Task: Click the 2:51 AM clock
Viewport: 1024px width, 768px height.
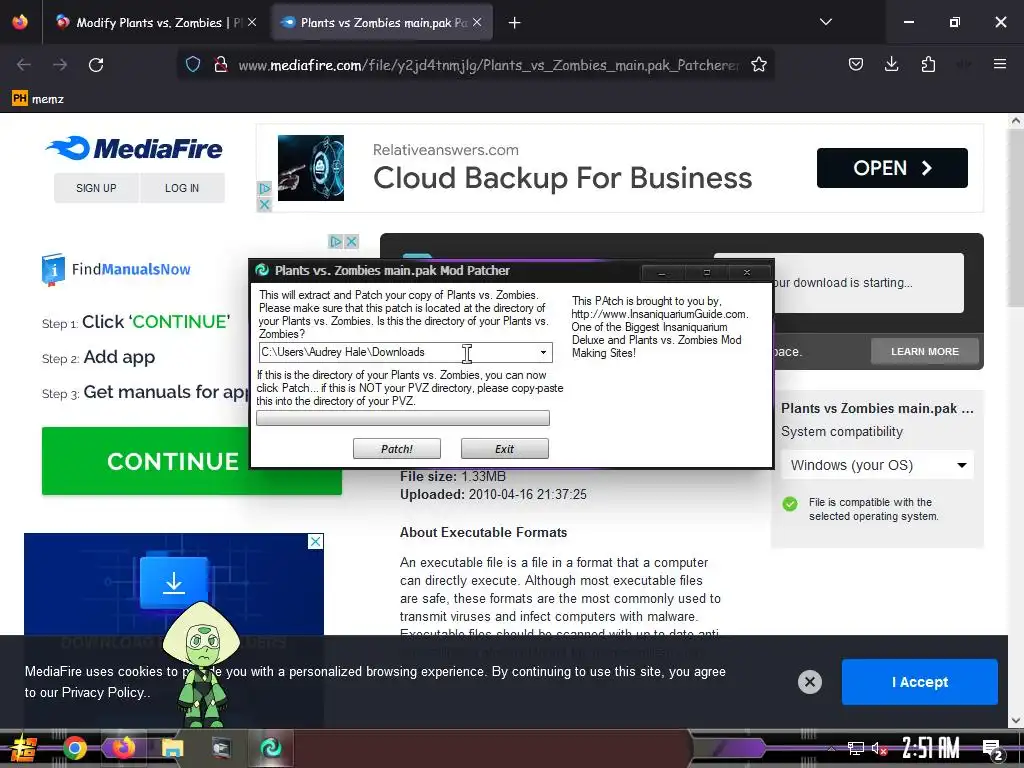Action: 931,748
